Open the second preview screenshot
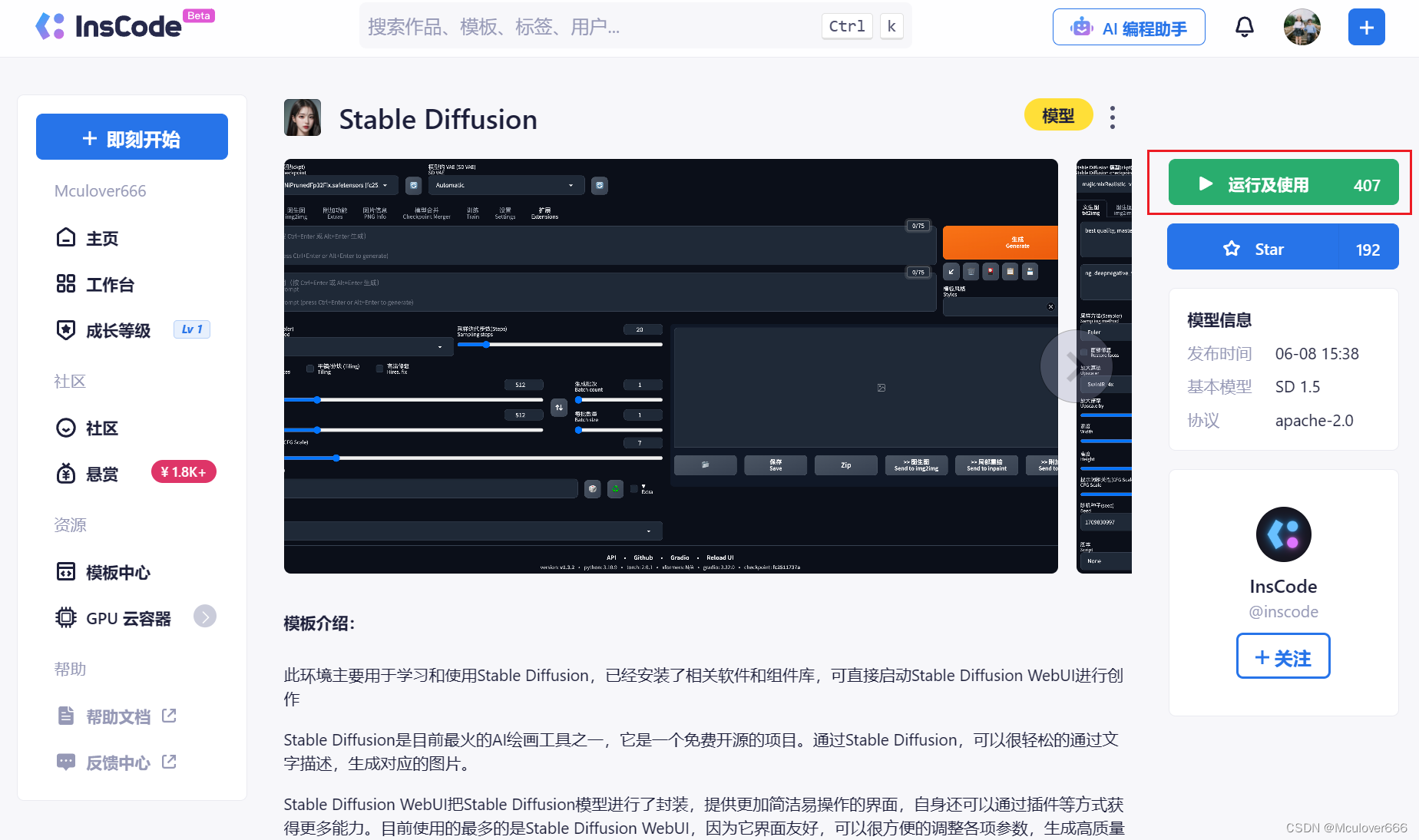1419x840 pixels. pyautogui.click(x=1104, y=366)
